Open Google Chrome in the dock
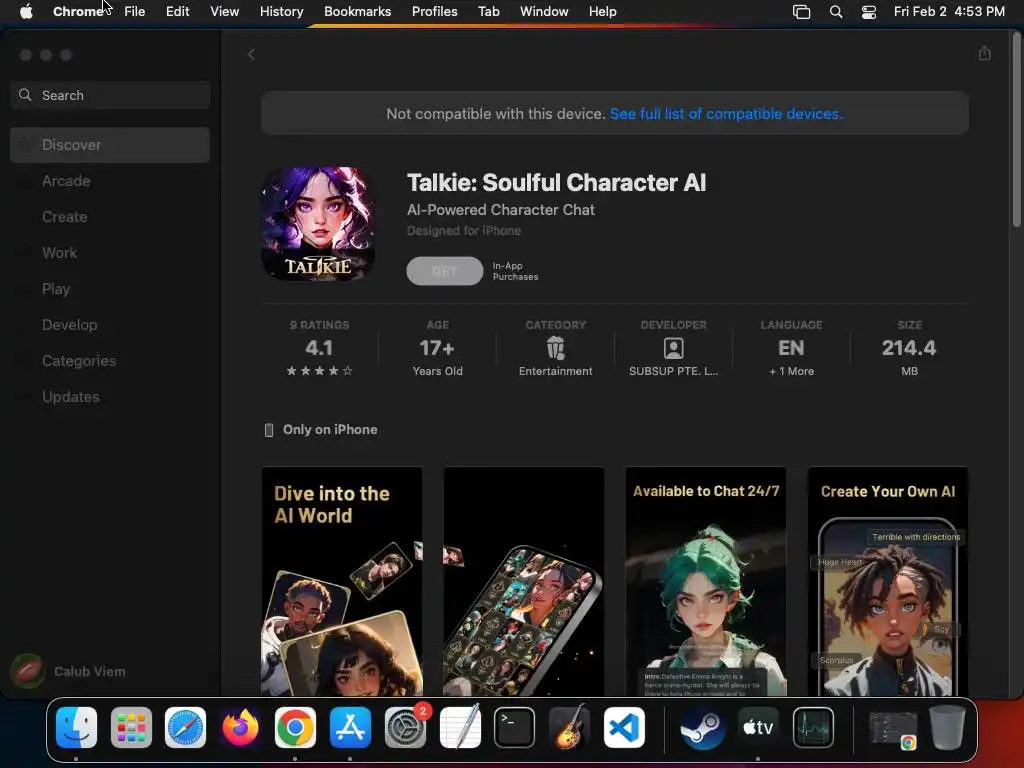 pos(295,727)
